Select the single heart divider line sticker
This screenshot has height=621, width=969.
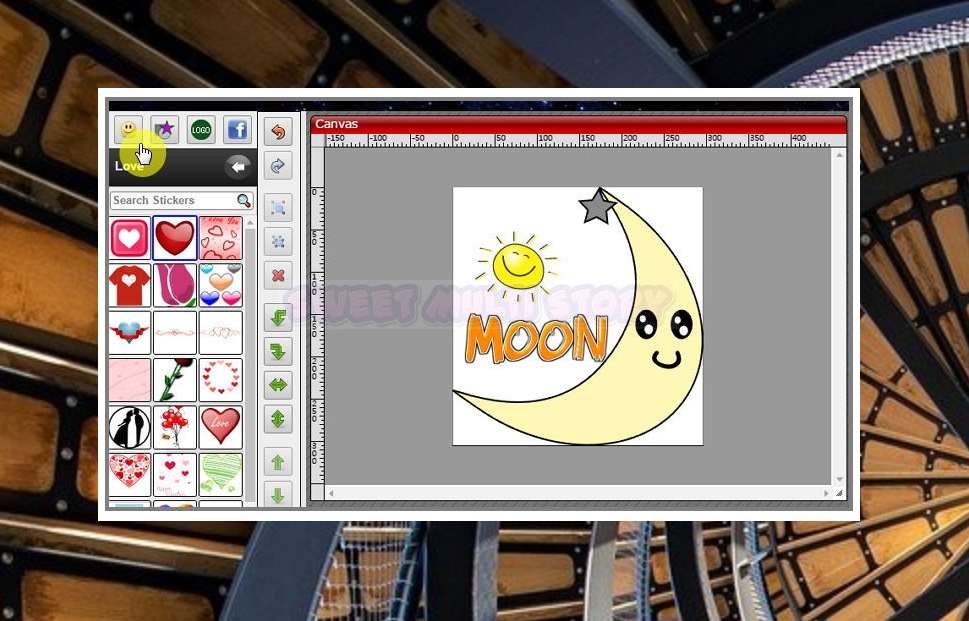[x=175, y=333]
